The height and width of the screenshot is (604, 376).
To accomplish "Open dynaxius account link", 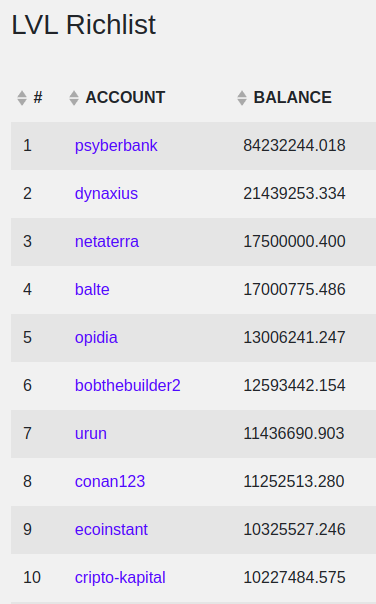I will (x=106, y=193).
